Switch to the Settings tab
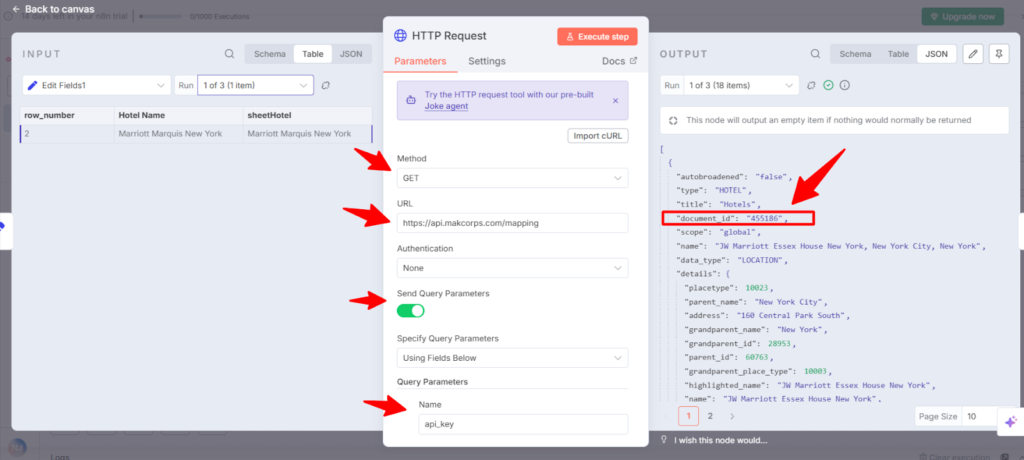 point(487,61)
